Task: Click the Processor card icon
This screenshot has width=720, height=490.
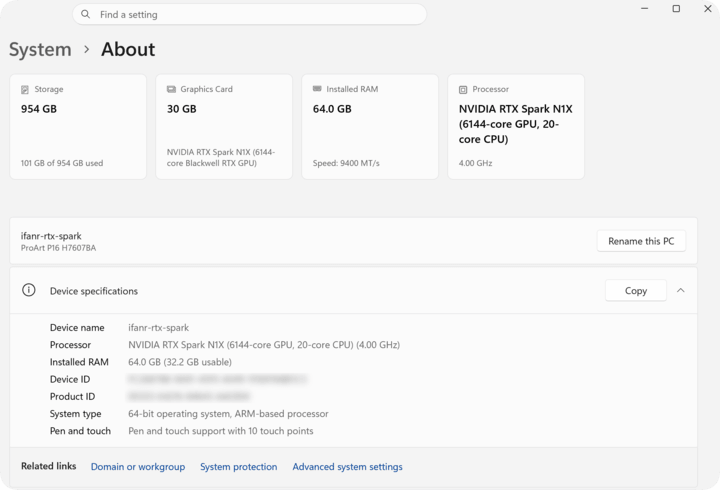Action: (x=463, y=90)
